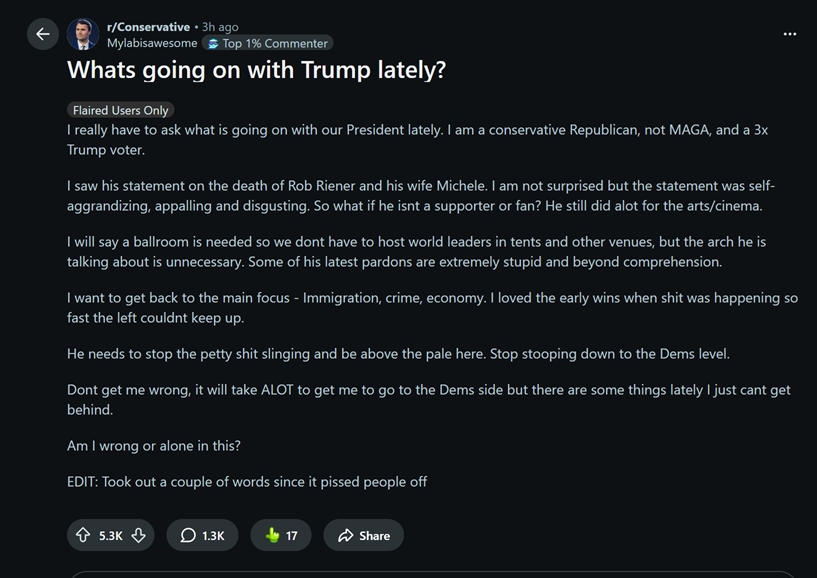
Task: Click the Share button label
Action: pos(375,536)
